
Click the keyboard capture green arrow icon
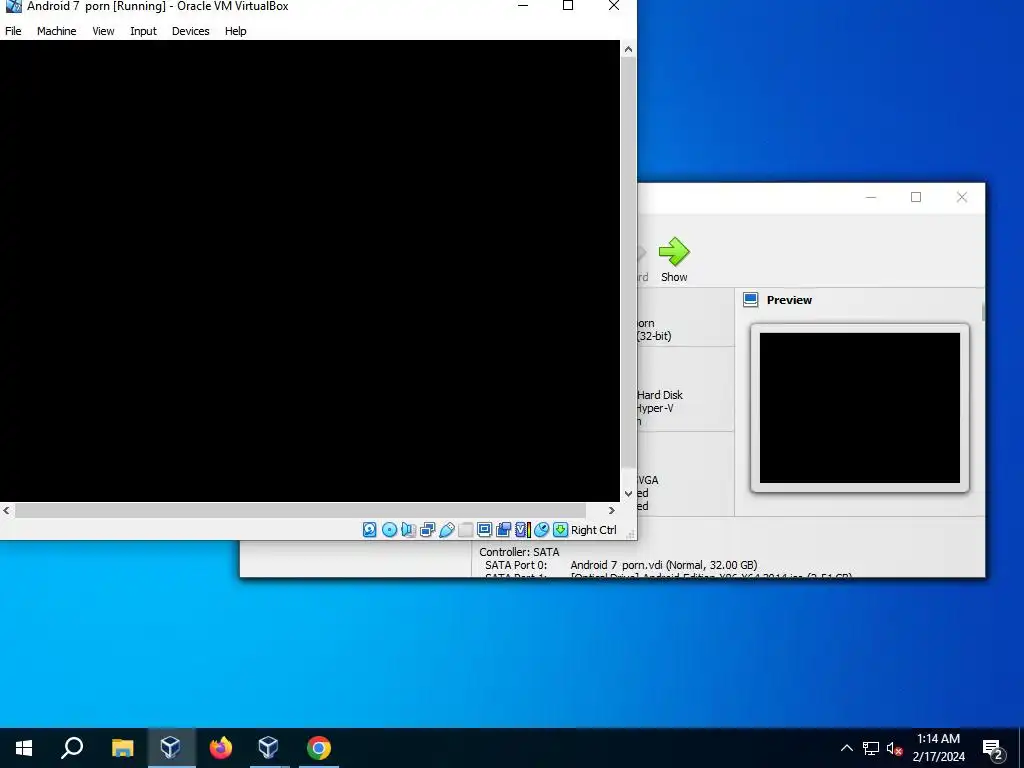[x=560, y=530]
